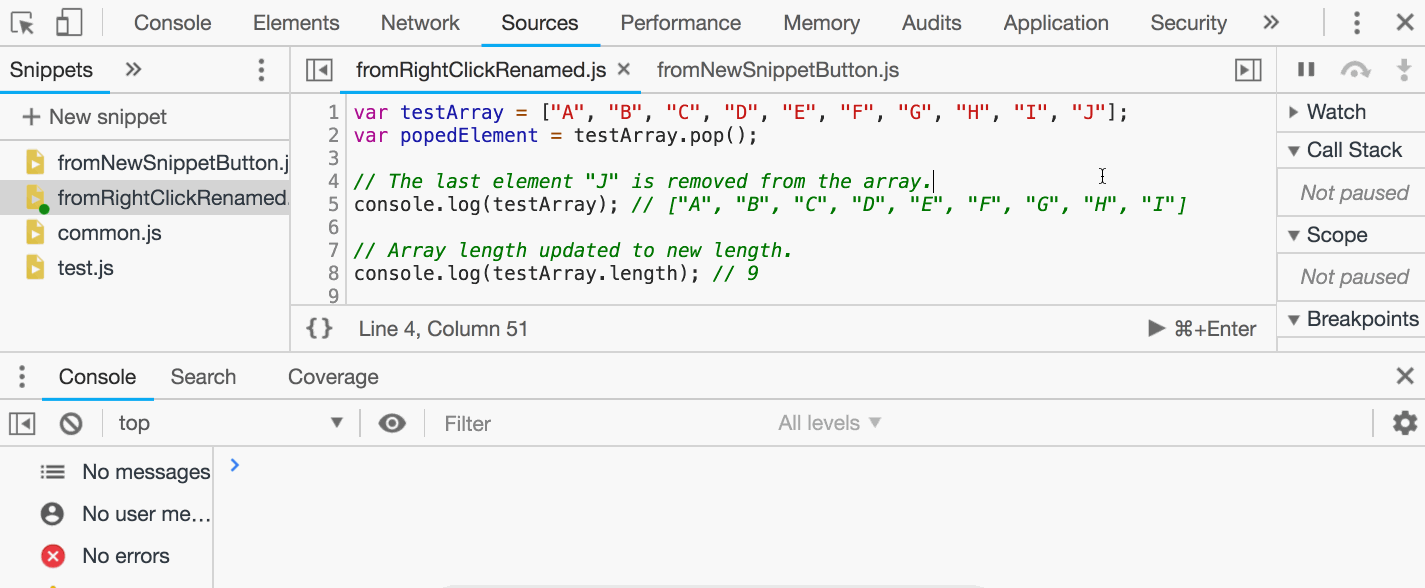This screenshot has height=588, width=1425.
Task: Collapse the Call Stack section
Action: 1294,149
